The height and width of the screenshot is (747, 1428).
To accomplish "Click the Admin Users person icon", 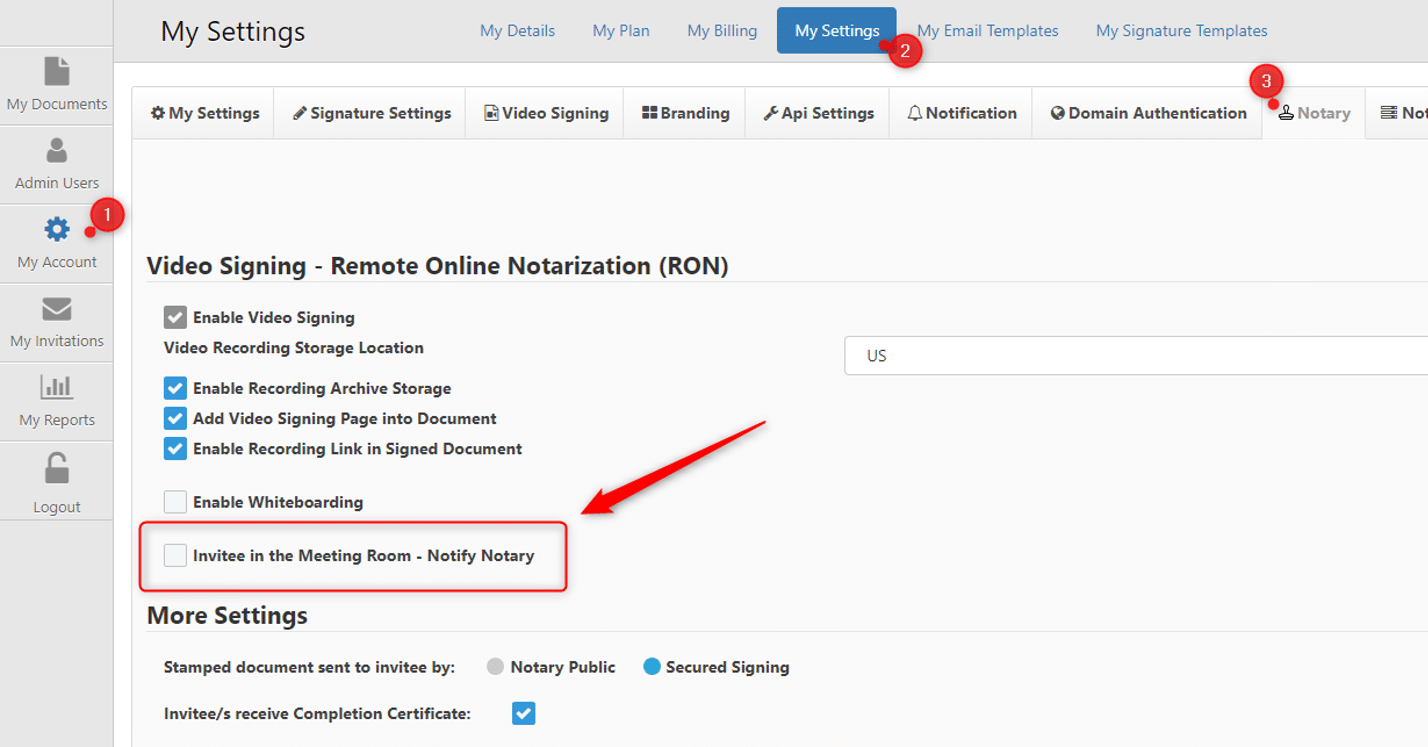I will (x=57, y=151).
